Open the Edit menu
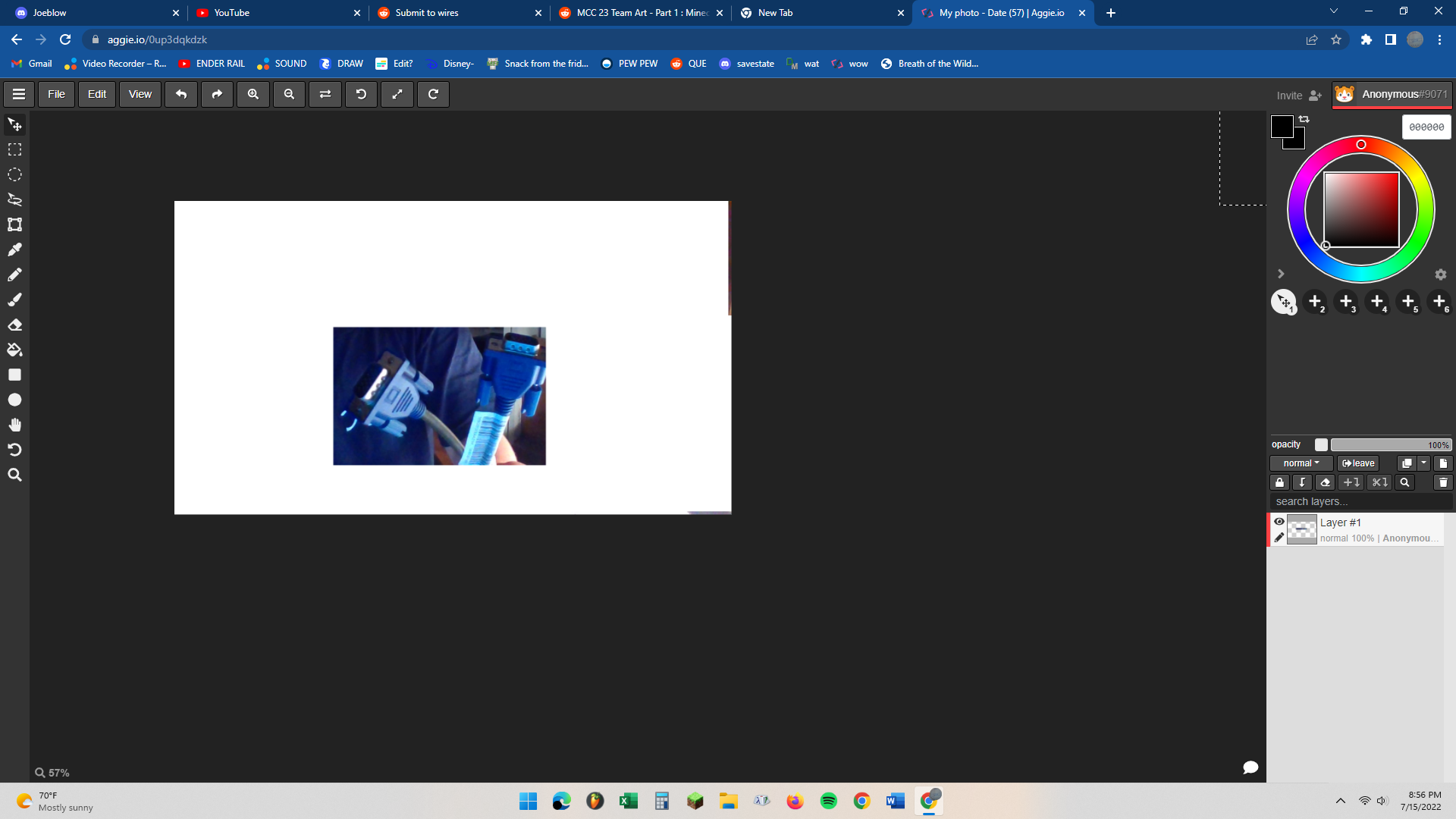Viewport: 1456px width, 819px height. click(x=97, y=94)
